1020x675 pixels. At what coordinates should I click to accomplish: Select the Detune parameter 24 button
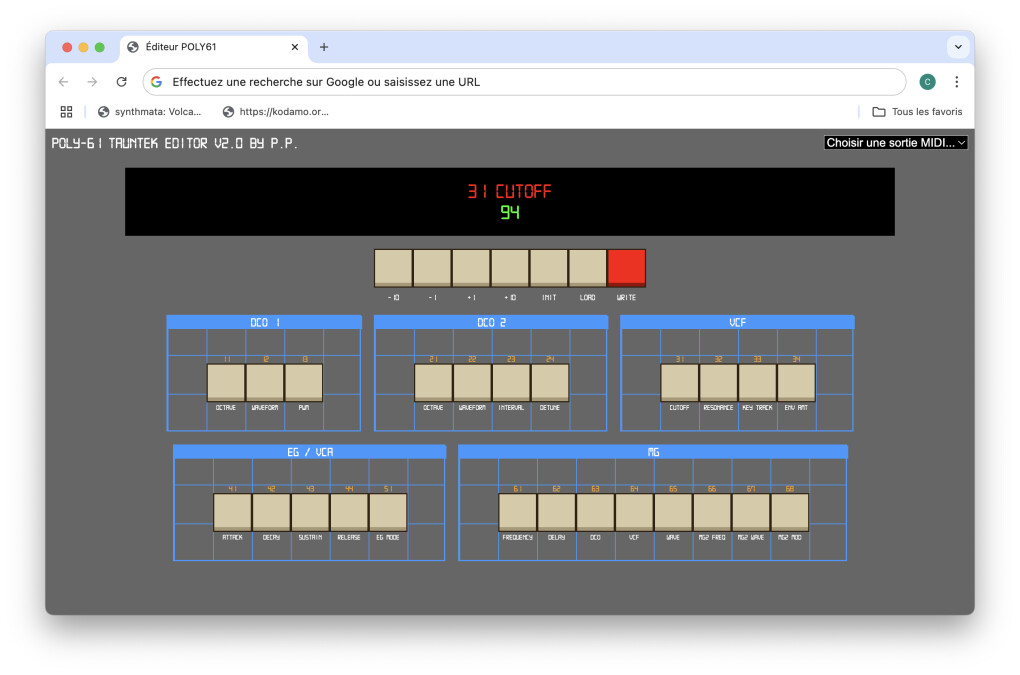(x=550, y=382)
